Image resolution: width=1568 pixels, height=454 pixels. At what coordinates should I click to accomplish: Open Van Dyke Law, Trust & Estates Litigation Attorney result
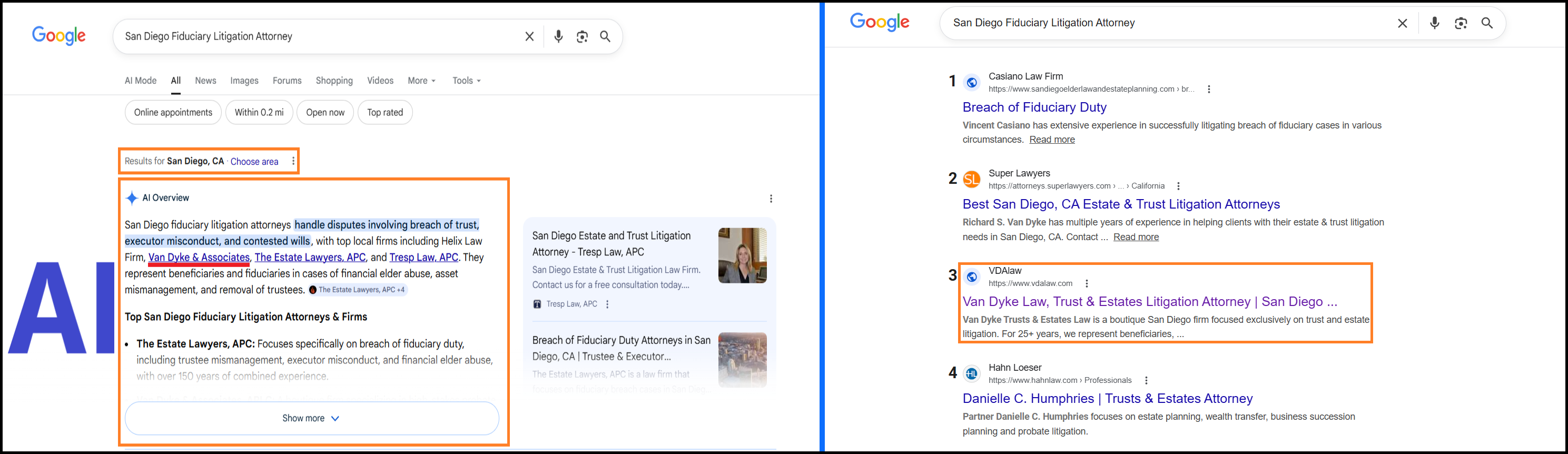click(1150, 302)
